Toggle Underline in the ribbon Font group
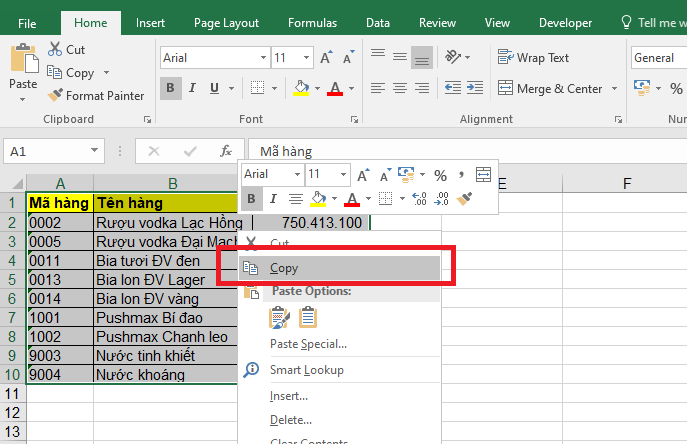The width and height of the screenshot is (687, 444). [218, 88]
